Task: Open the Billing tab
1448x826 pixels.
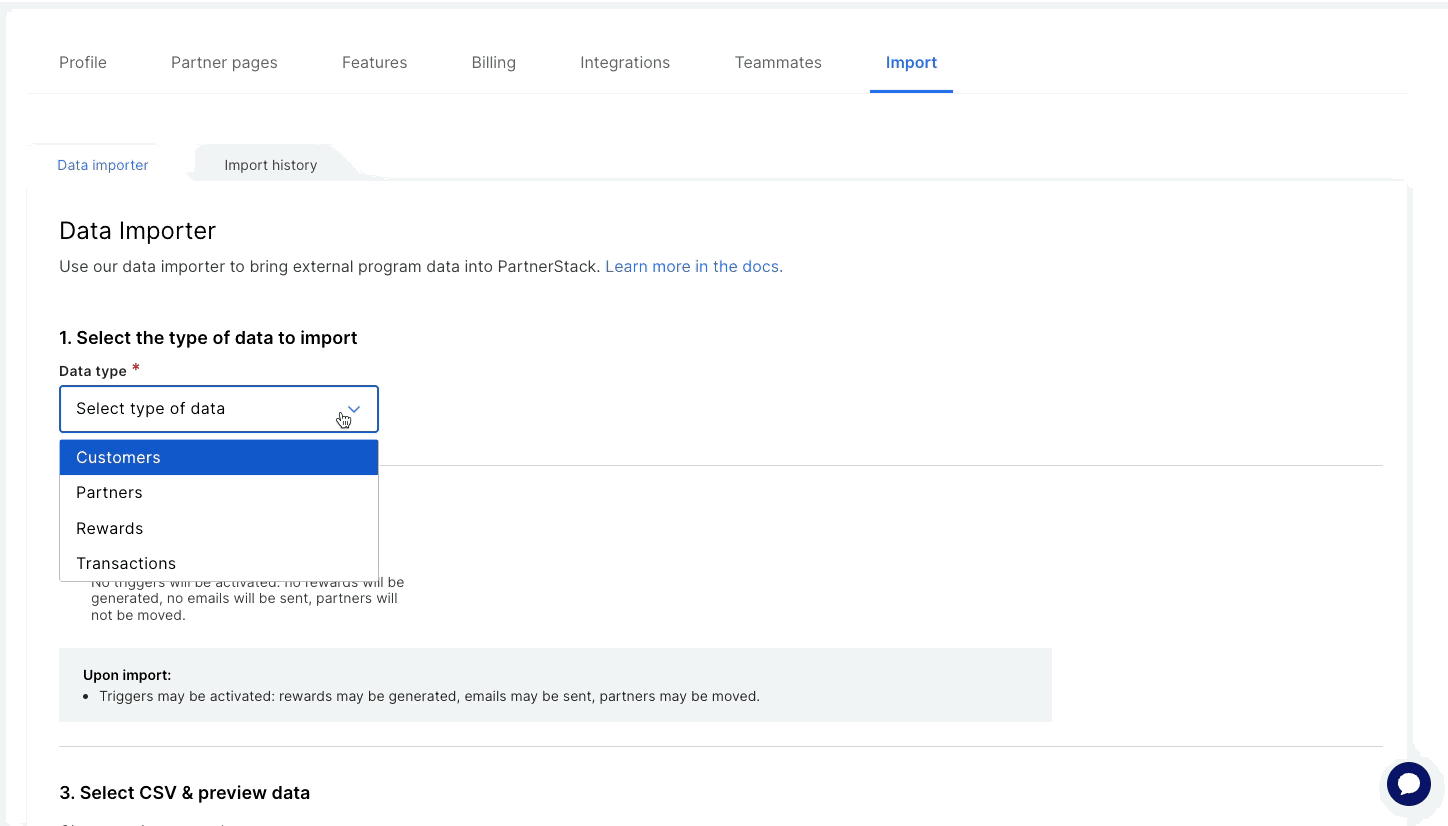Action: pyautogui.click(x=494, y=62)
